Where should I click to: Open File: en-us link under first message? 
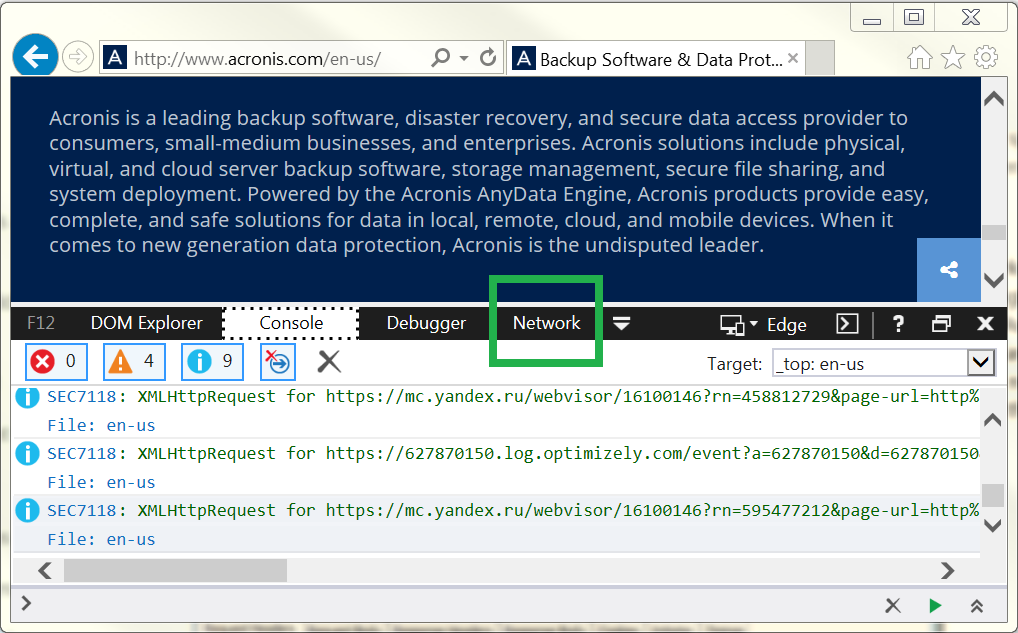click(x=101, y=425)
